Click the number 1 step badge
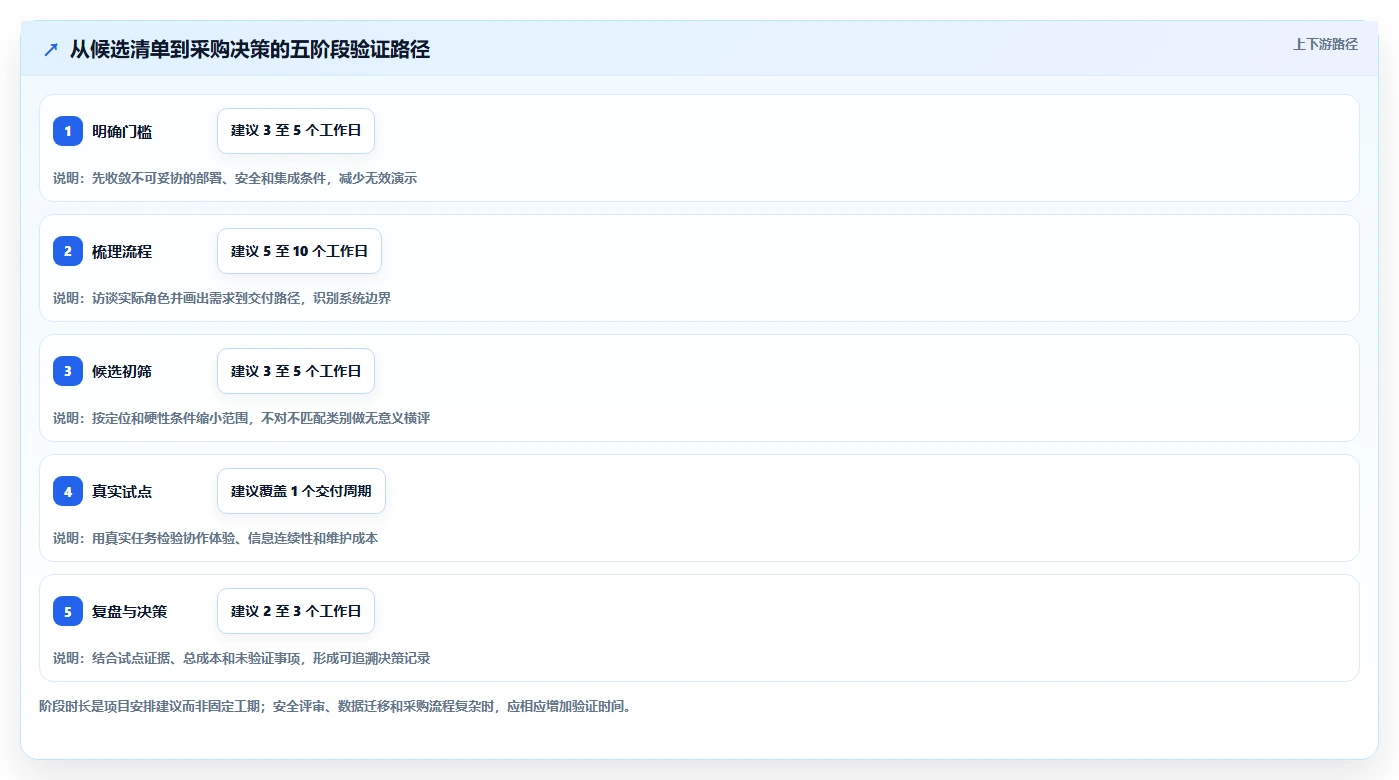This screenshot has height=780, width=1399. point(68,131)
